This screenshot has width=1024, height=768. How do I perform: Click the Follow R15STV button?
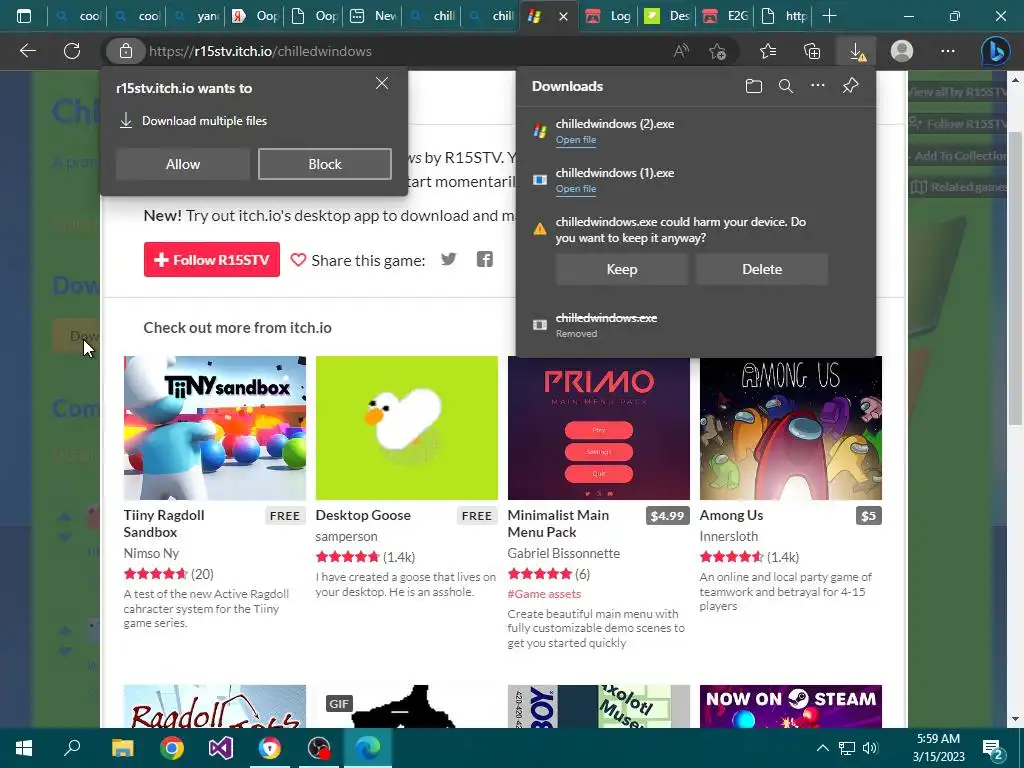point(212,259)
